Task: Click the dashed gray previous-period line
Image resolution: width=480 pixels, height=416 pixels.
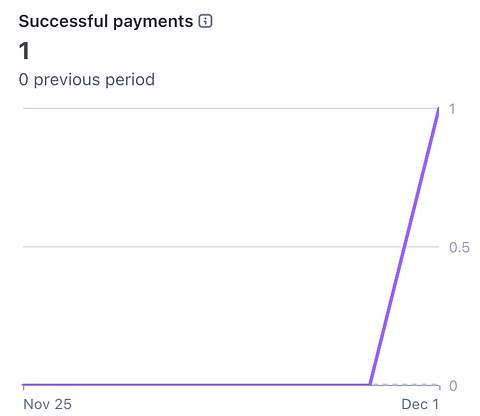Action: [x=405, y=385]
